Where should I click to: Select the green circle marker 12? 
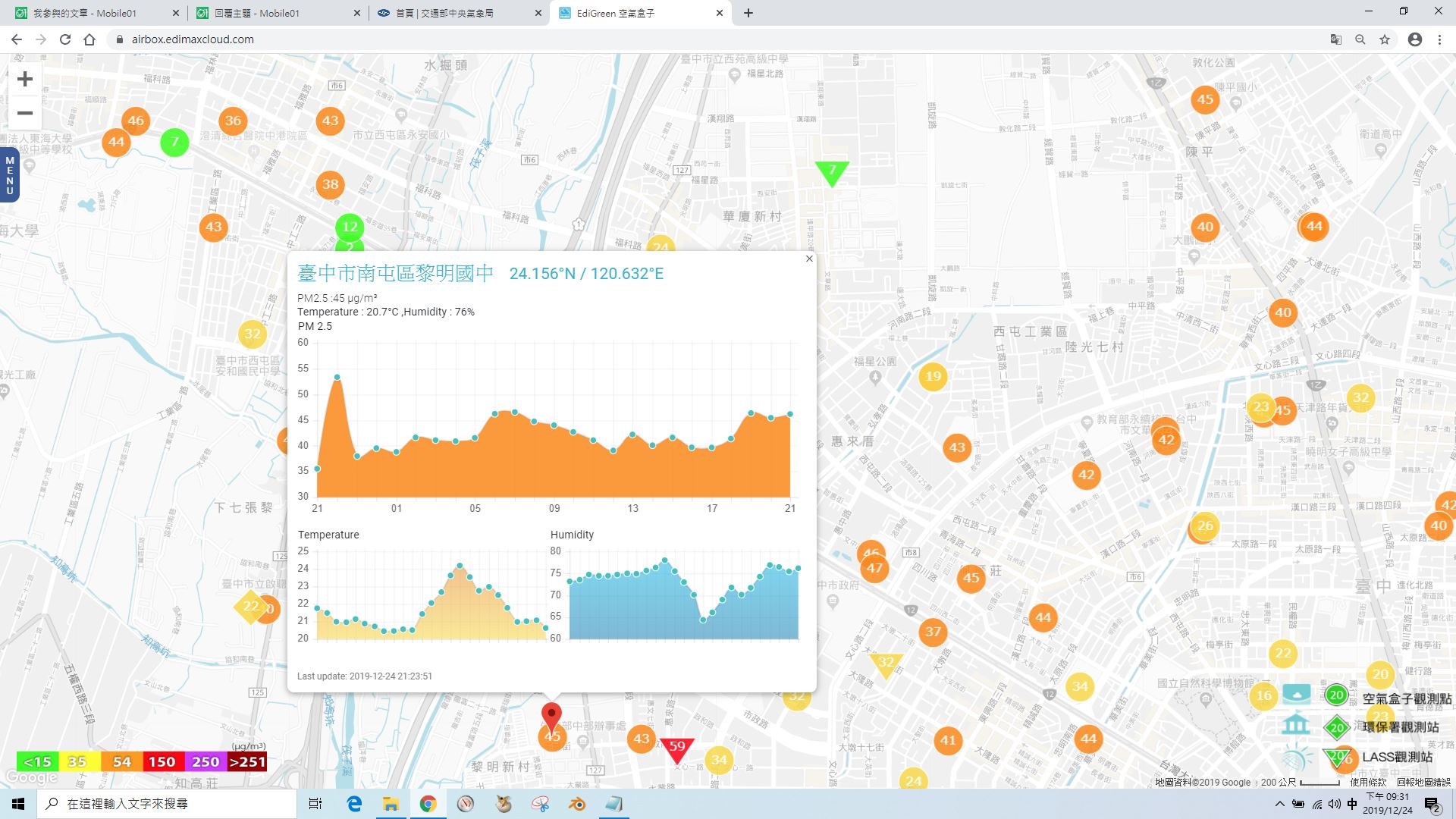350,227
